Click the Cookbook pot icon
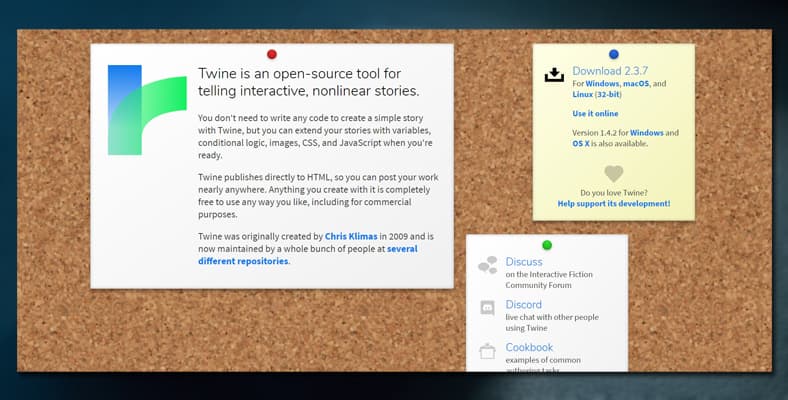Screen dimensions: 788x400 pyautogui.click(x=487, y=351)
